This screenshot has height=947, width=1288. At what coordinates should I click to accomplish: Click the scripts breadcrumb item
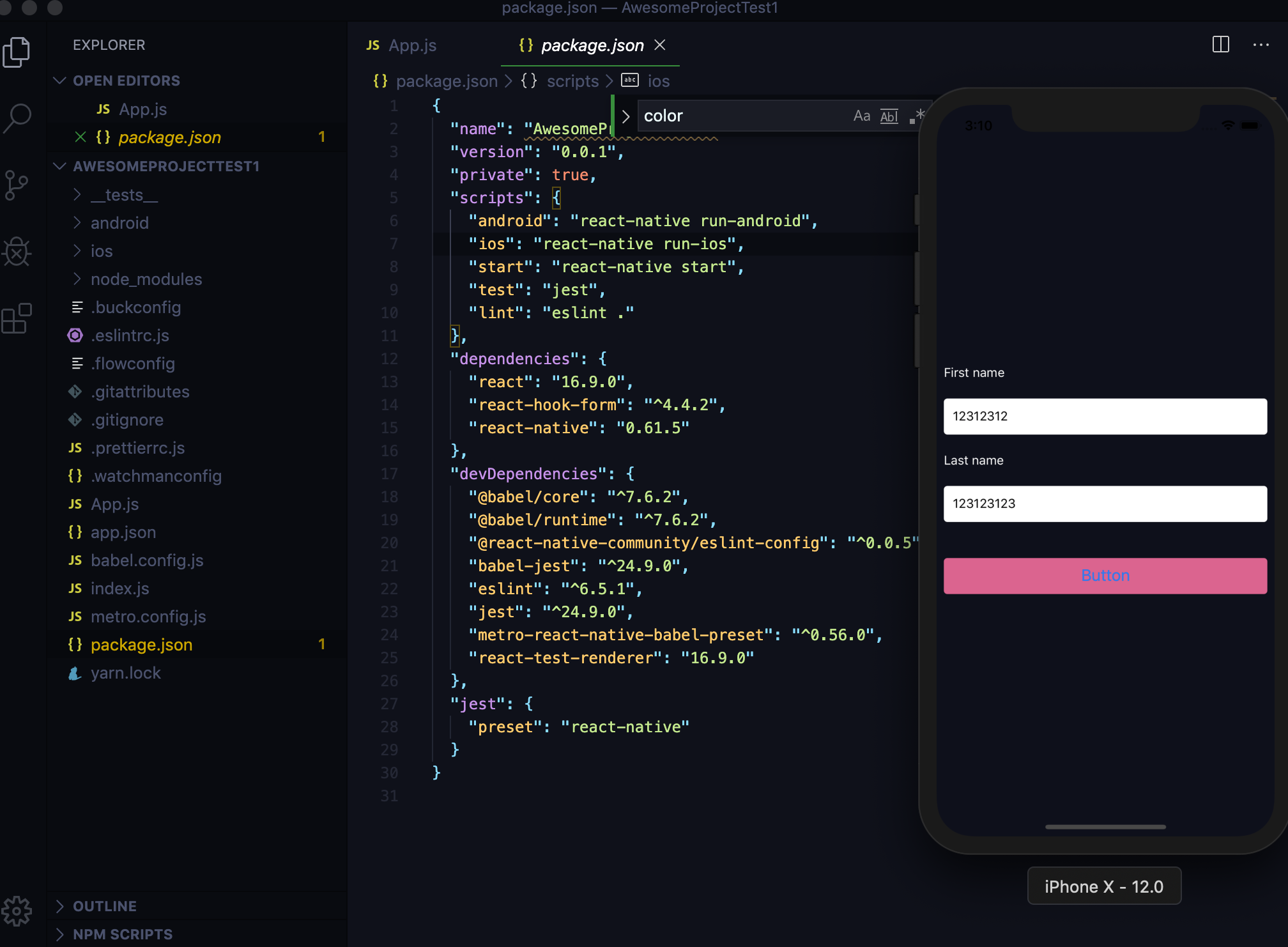point(572,81)
